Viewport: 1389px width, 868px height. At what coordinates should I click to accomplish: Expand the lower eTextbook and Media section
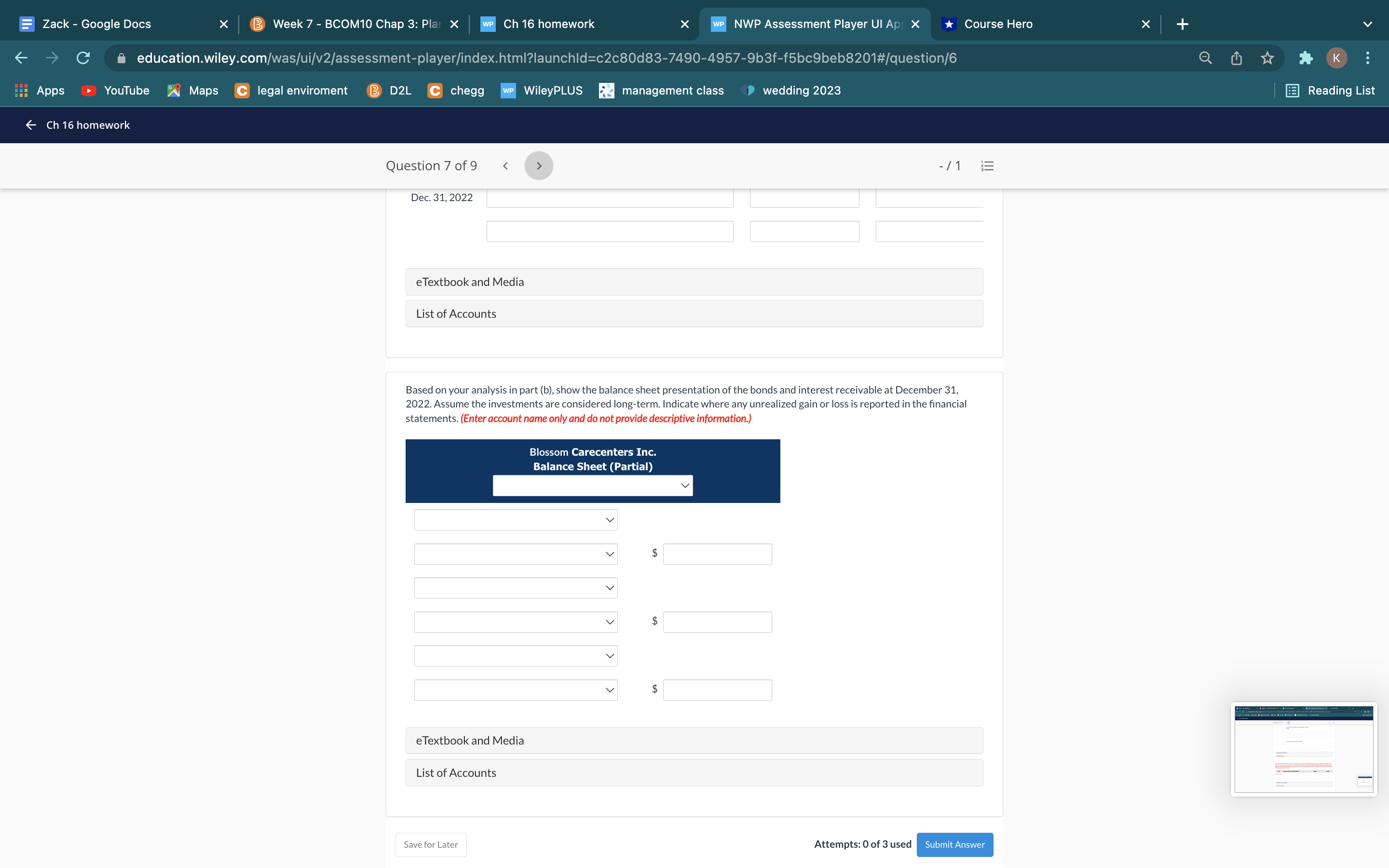[694, 741]
